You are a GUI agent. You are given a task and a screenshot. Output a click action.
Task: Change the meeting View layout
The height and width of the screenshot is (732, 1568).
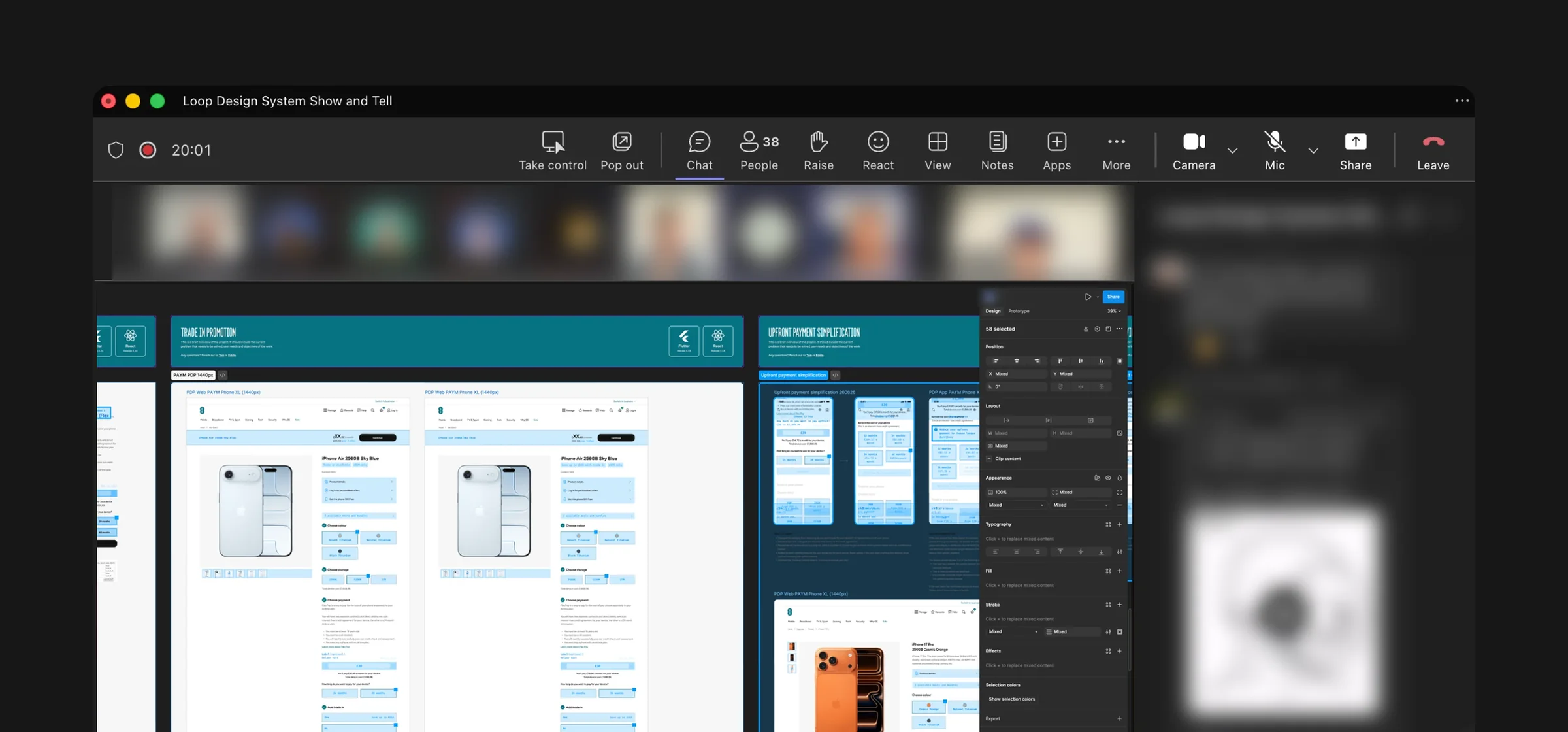938,151
